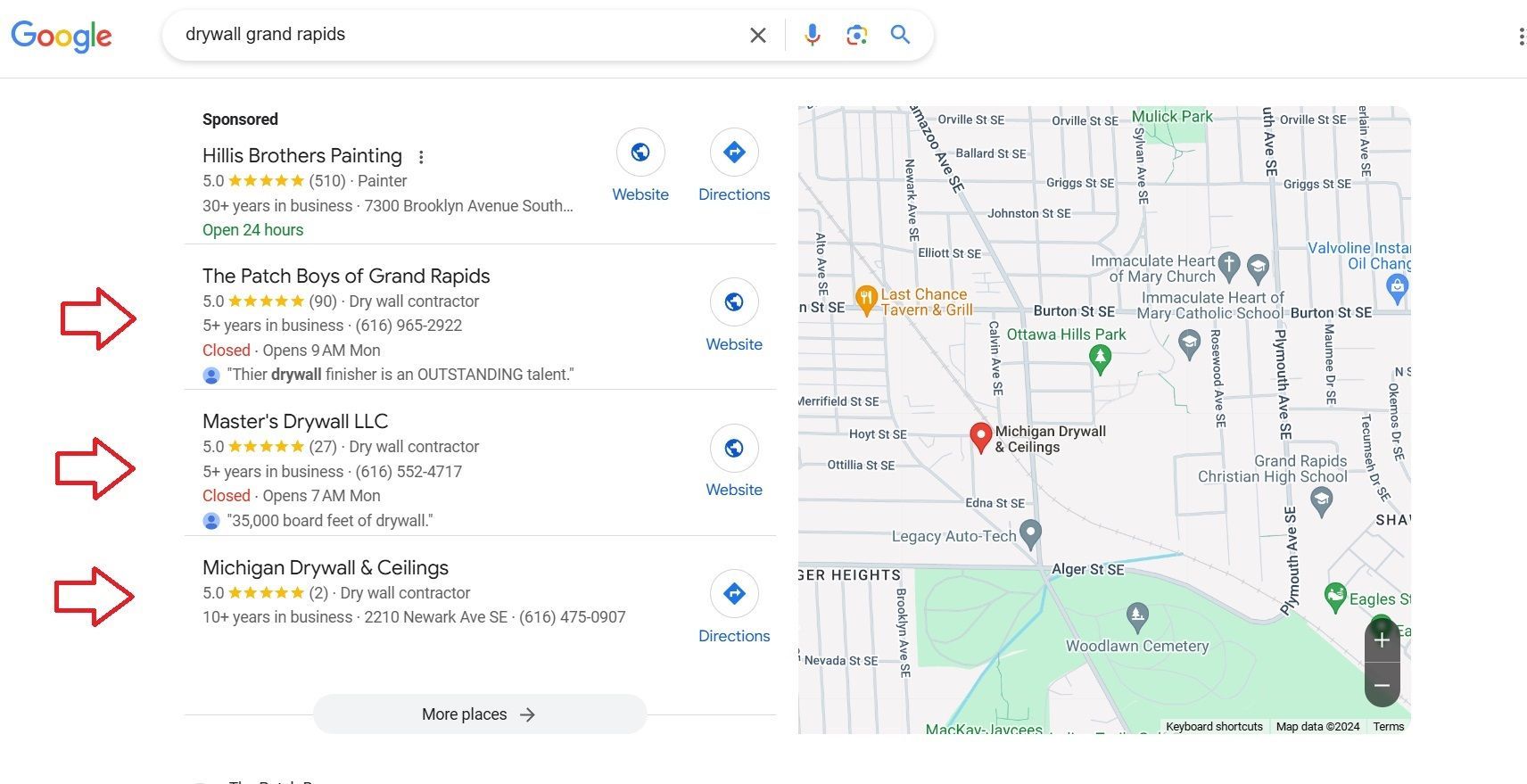Click Mulick Park label on map
This screenshot has width=1527, height=784.
pyautogui.click(x=1172, y=117)
